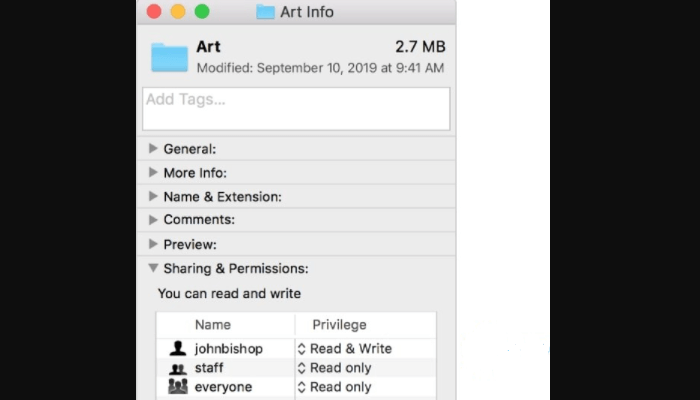Click the Name column header
Image resolution: width=700 pixels, height=400 pixels.
point(213,325)
